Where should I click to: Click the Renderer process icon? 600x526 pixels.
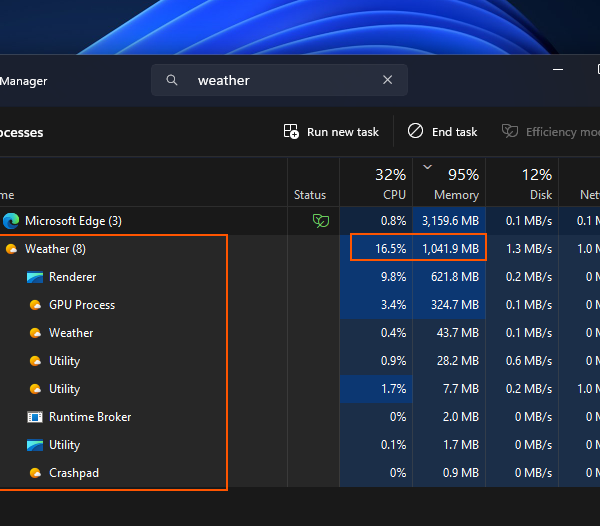pyautogui.click(x=35, y=277)
